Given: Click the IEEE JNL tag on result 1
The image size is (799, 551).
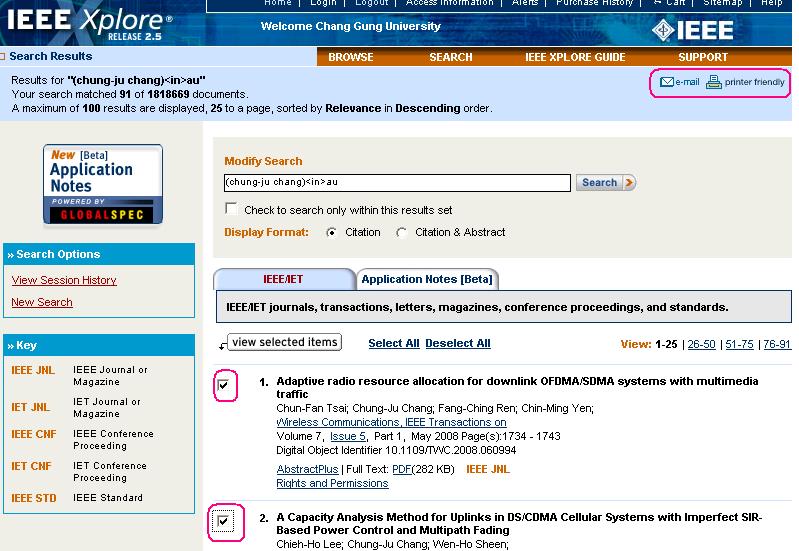Looking at the screenshot, I should point(488,469).
